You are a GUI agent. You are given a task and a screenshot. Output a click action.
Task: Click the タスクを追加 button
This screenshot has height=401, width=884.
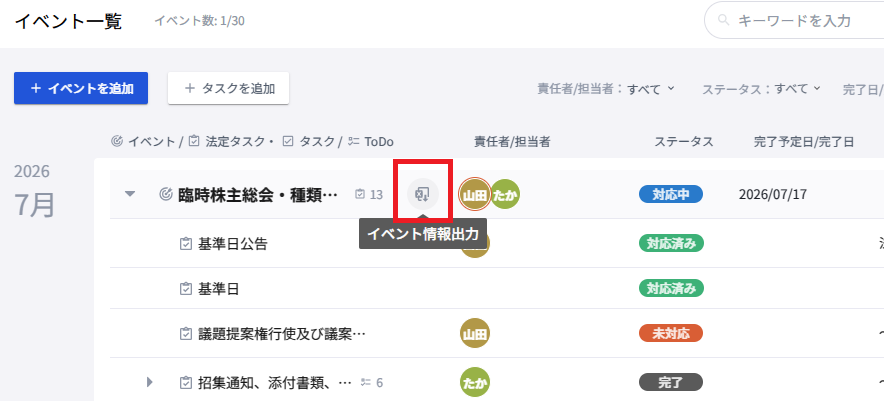pyautogui.click(x=228, y=88)
